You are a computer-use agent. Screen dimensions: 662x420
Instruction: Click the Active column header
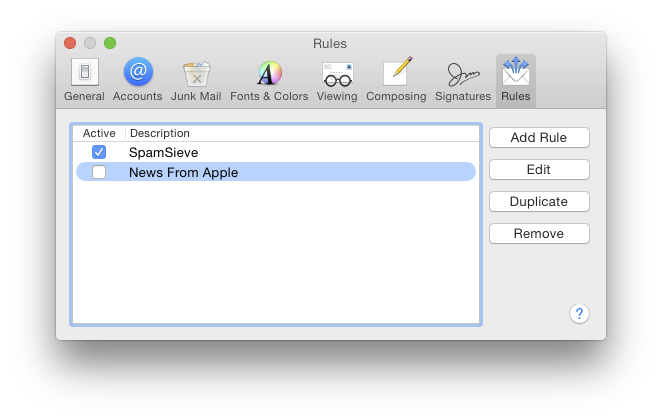point(99,133)
